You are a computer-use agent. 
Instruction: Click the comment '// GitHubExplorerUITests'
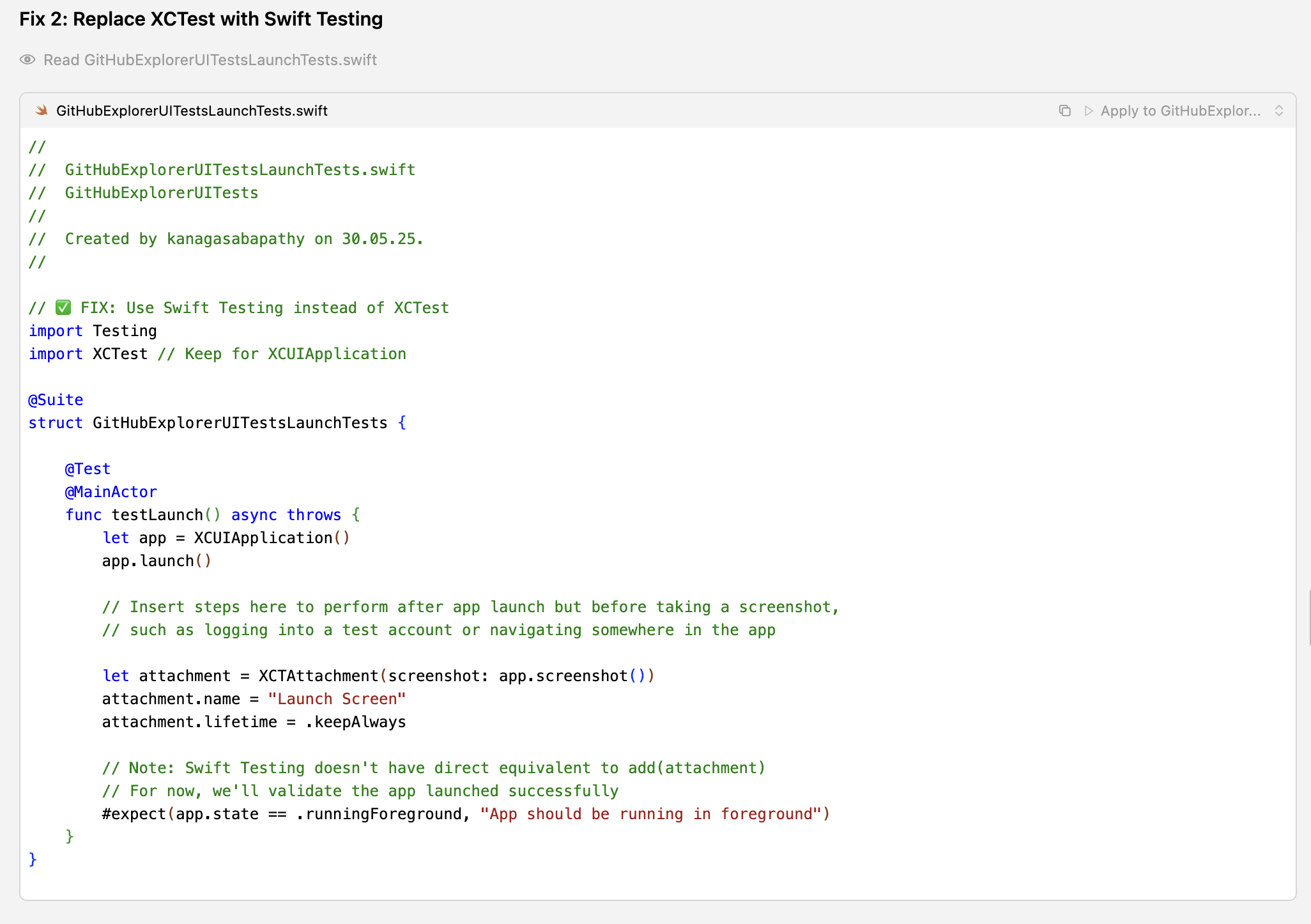143,193
